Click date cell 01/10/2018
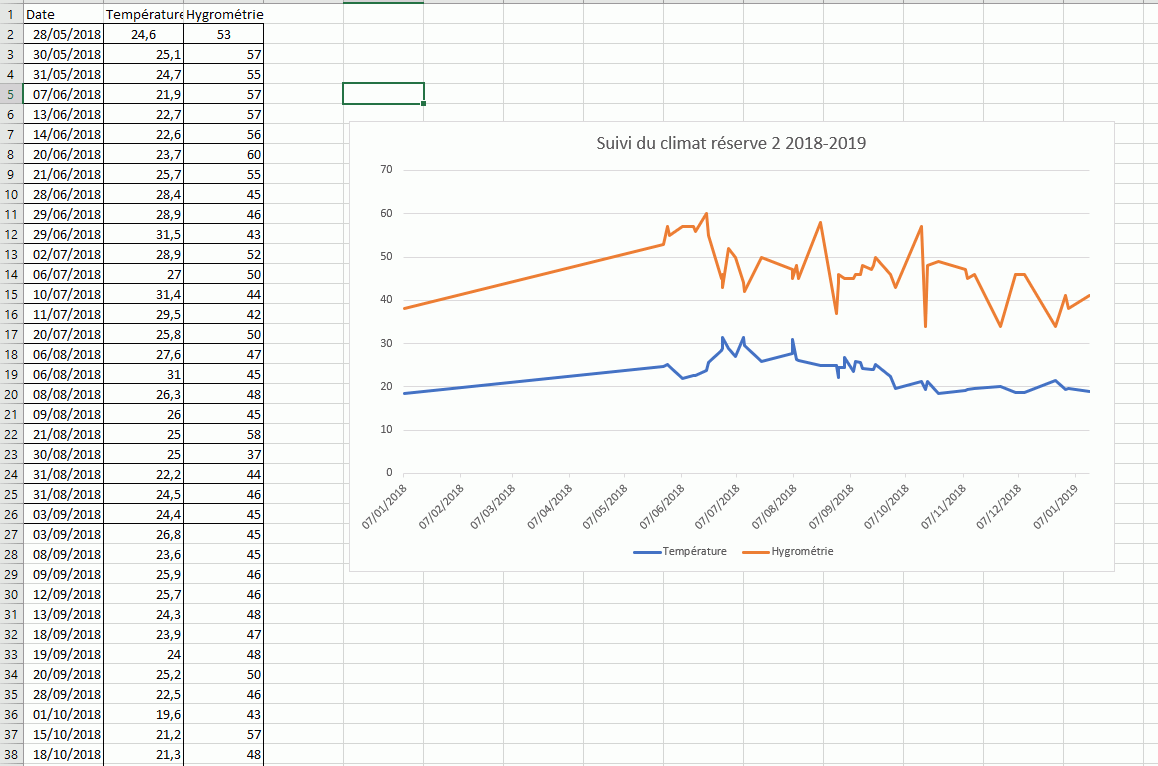Viewport: 1158px width, 766px height. point(64,714)
